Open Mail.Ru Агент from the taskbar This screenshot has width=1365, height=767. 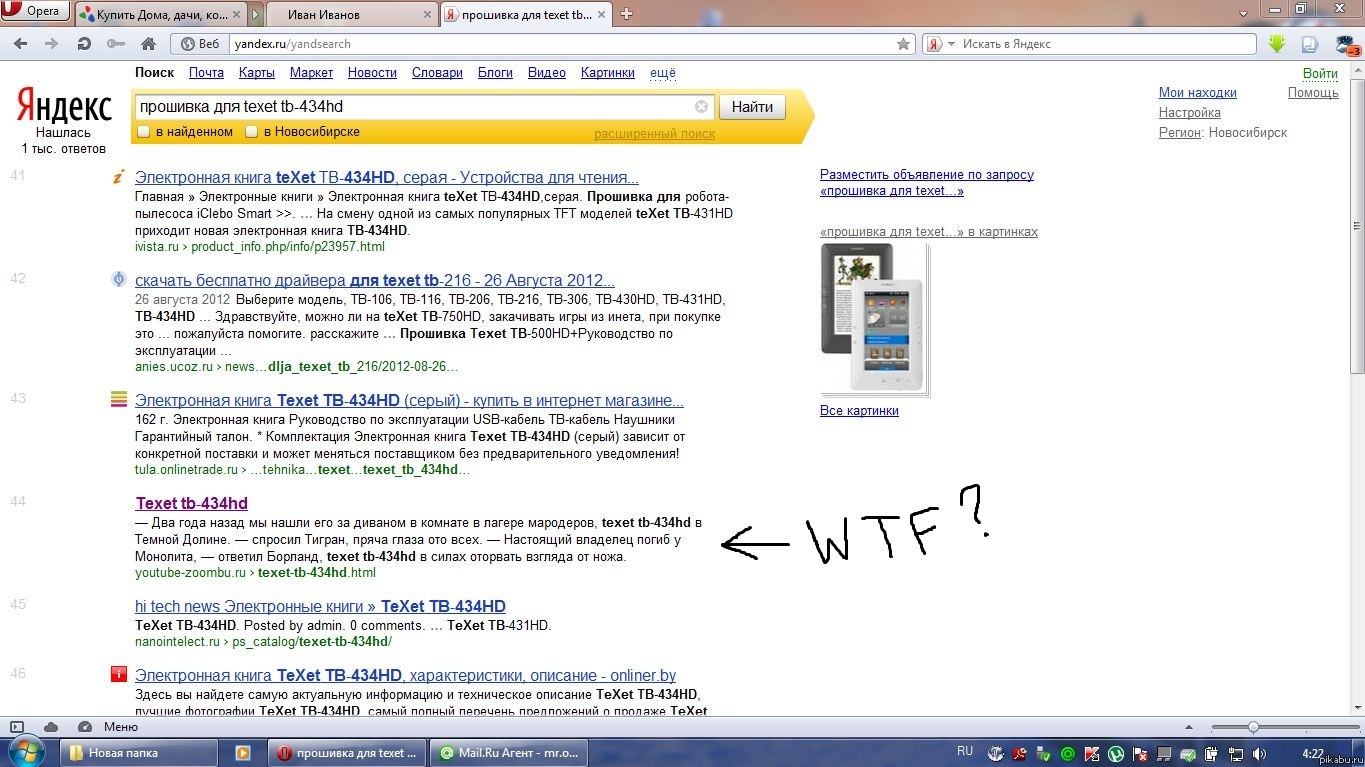[508, 753]
